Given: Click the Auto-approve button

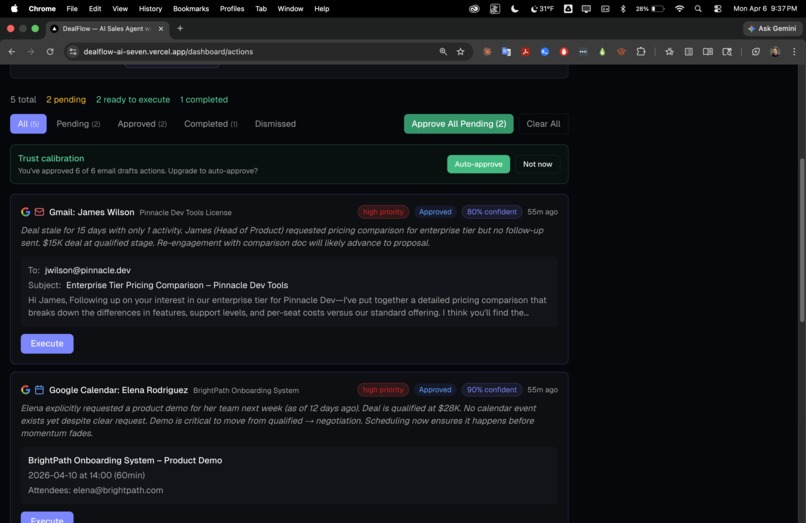Looking at the screenshot, I should pyautogui.click(x=479, y=164).
